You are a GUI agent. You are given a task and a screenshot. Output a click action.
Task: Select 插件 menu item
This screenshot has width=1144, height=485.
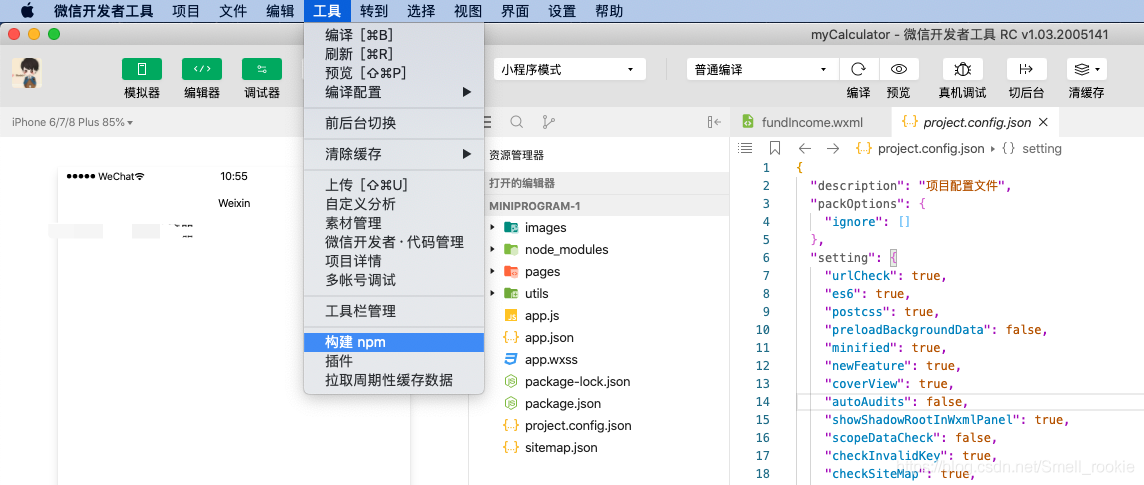point(394,361)
